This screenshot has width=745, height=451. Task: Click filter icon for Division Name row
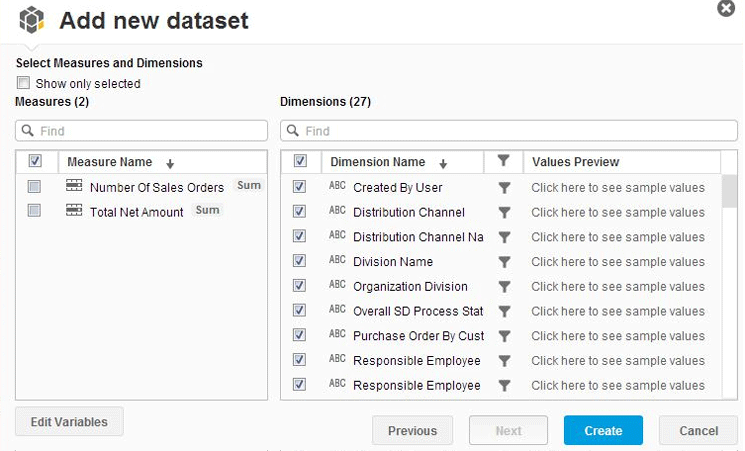click(x=504, y=262)
